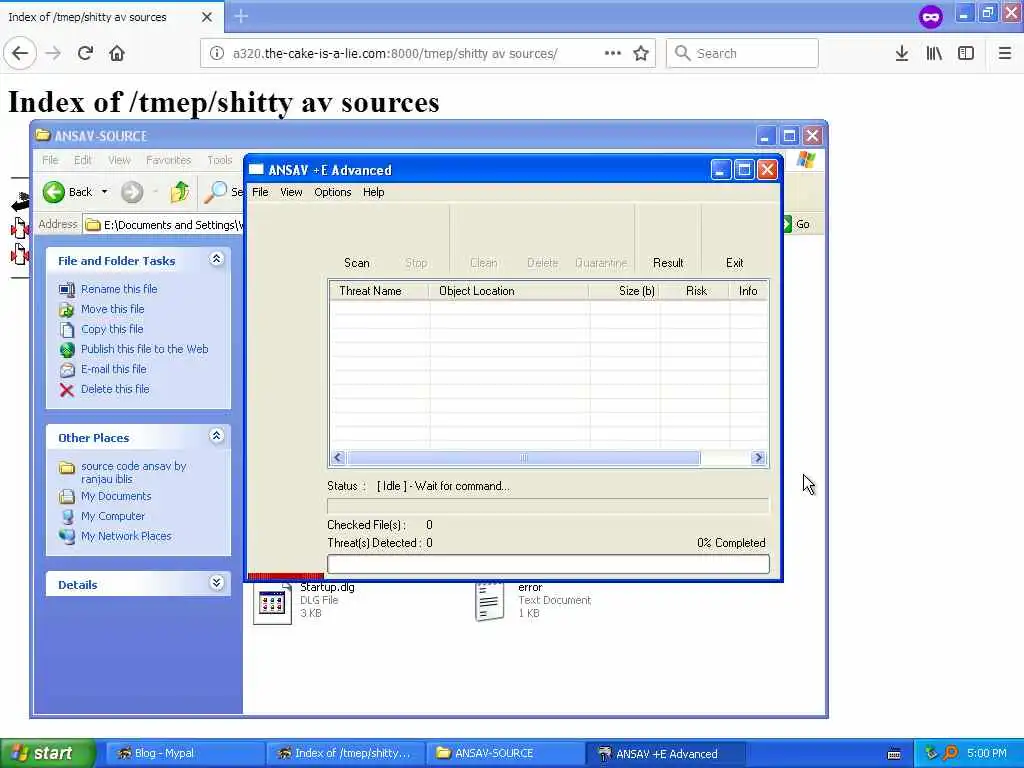
Task: Close the Index of /tmep tab
Action: (207, 17)
